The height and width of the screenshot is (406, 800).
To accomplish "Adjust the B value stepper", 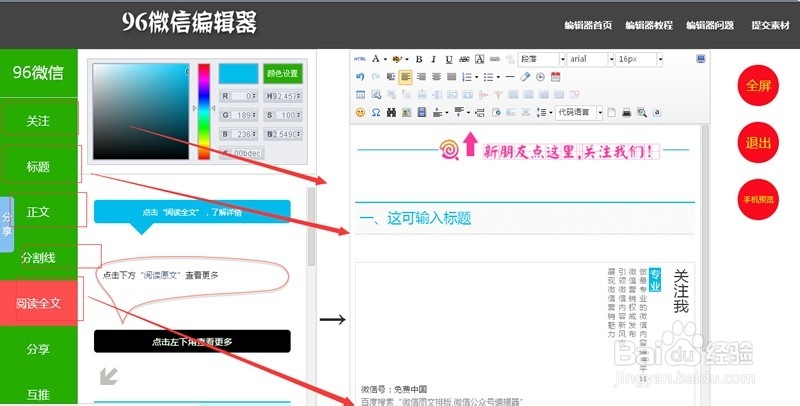I will [254, 134].
